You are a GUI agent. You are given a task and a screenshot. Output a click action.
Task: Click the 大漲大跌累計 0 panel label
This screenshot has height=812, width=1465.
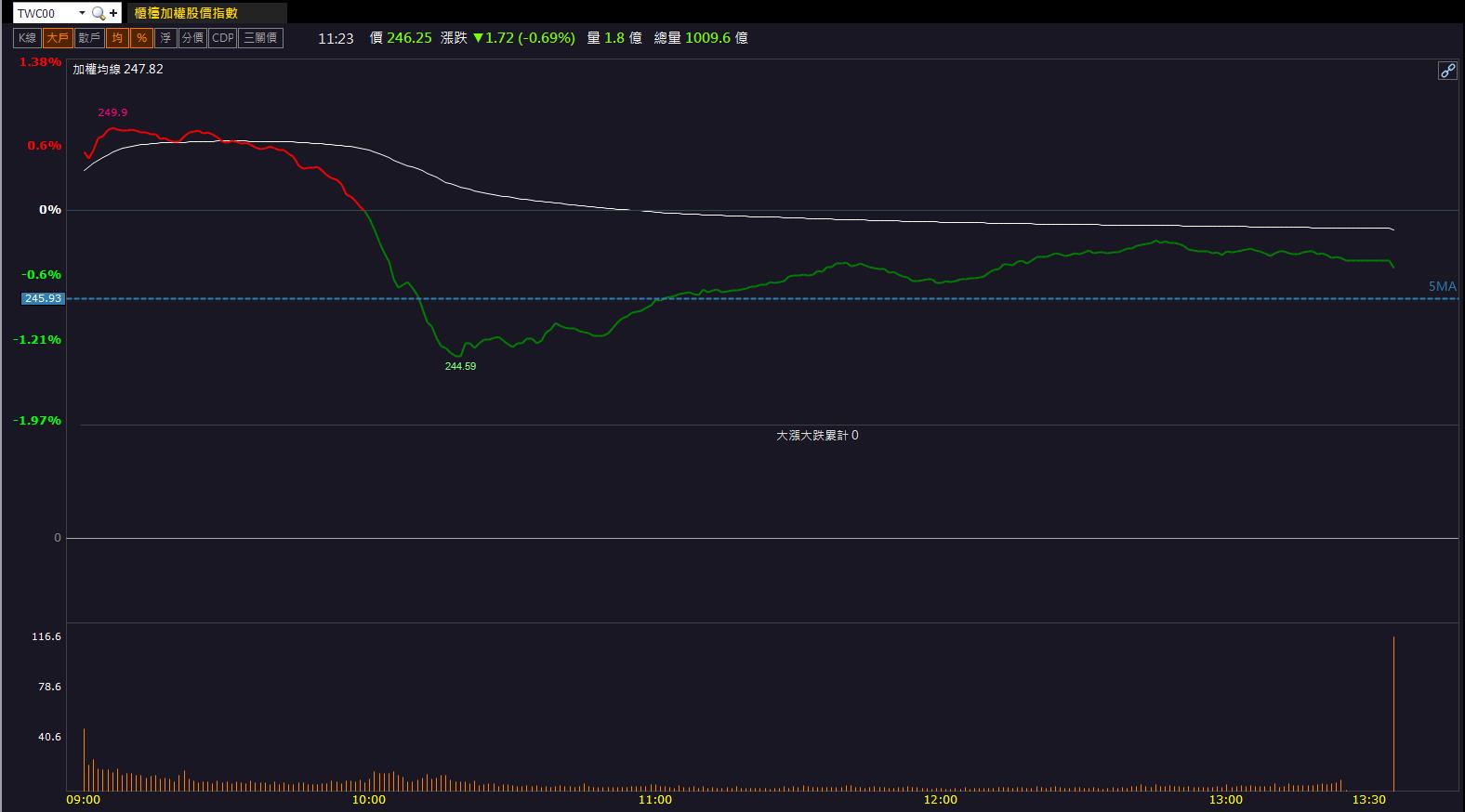pos(817,435)
